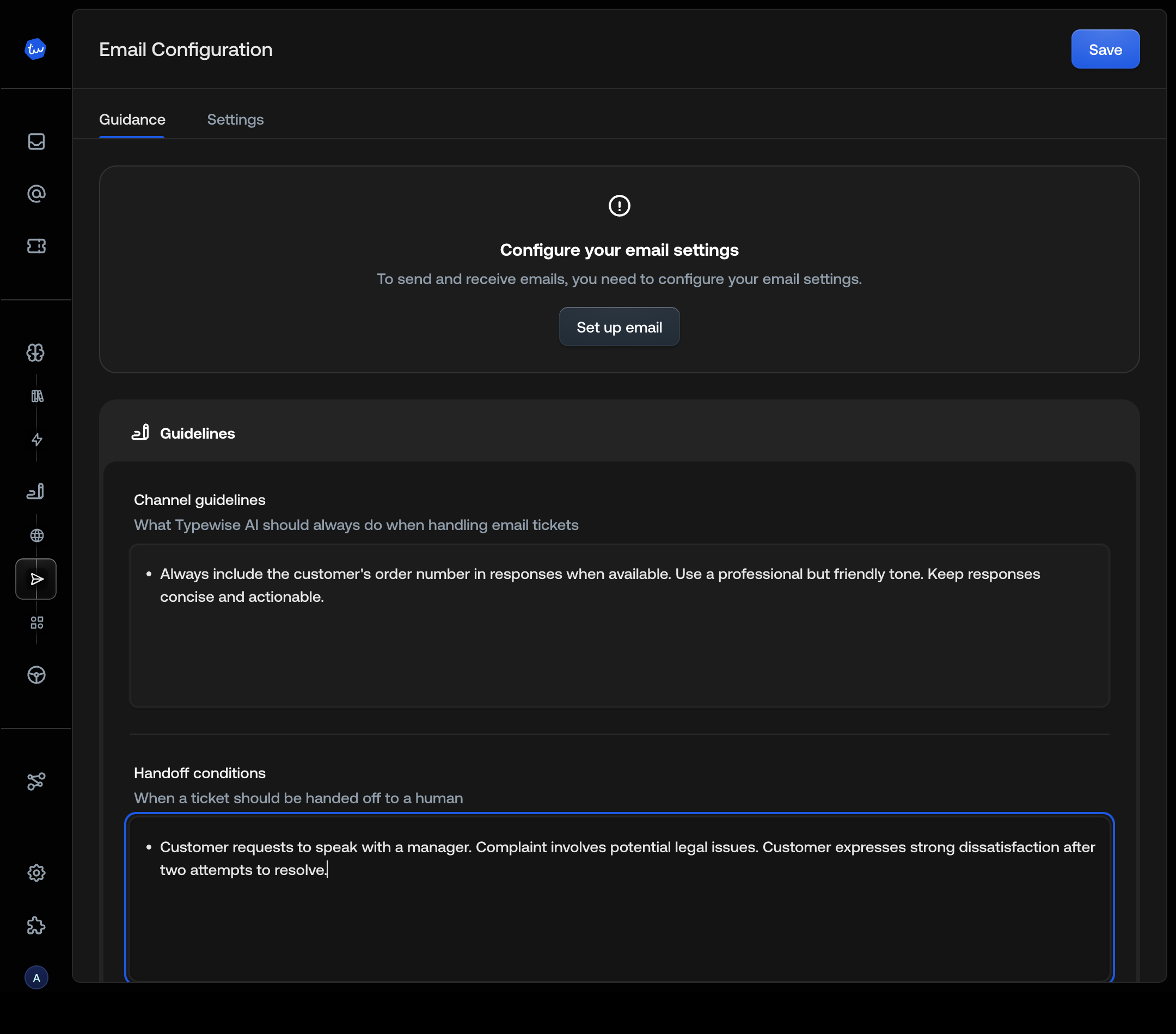Viewport: 1176px width, 1034px height.
Task: Open the settings gear
Action: click(x=36, y=873)
